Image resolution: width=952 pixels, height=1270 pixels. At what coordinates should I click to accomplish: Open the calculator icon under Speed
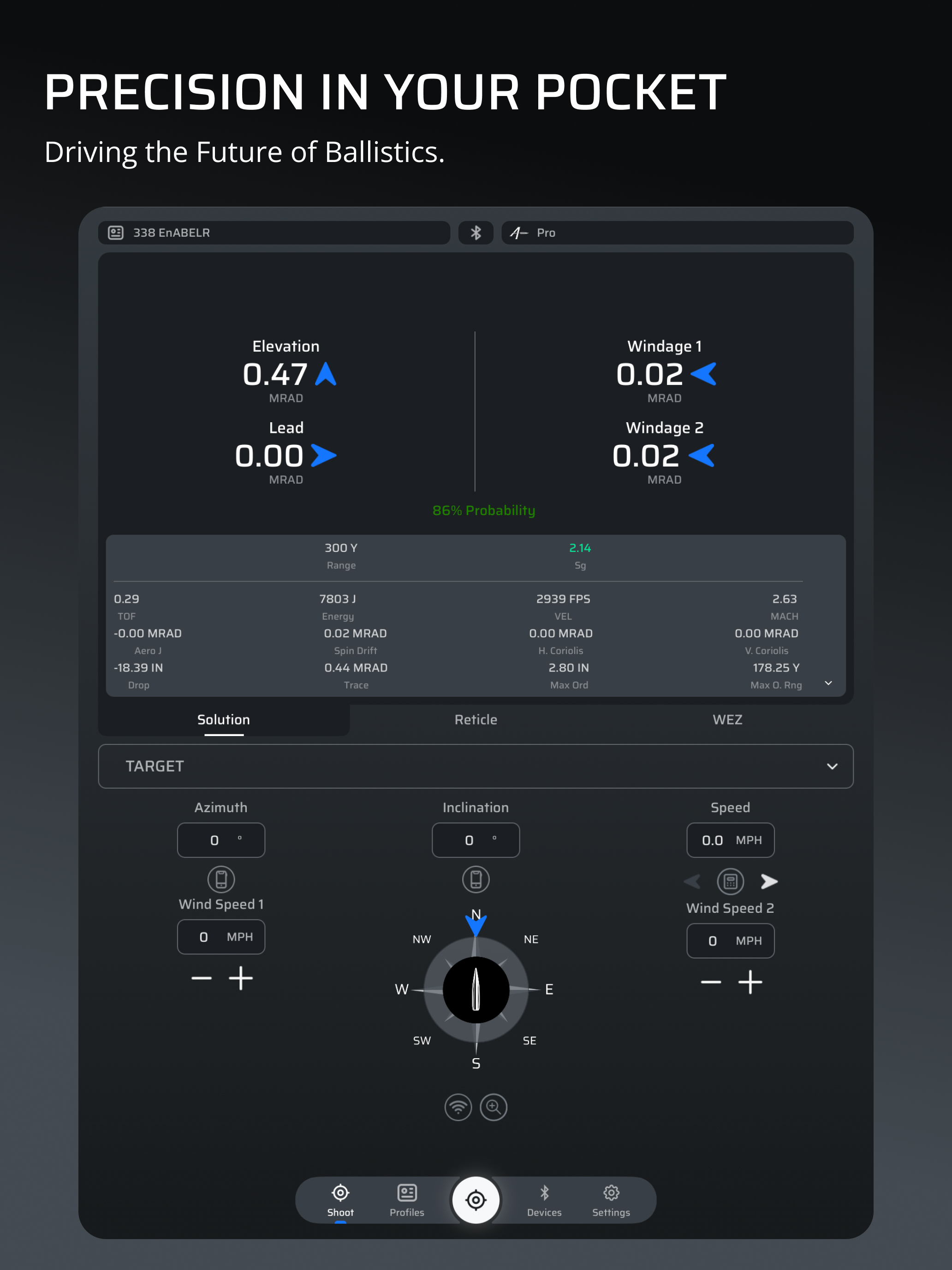(730, 881)
